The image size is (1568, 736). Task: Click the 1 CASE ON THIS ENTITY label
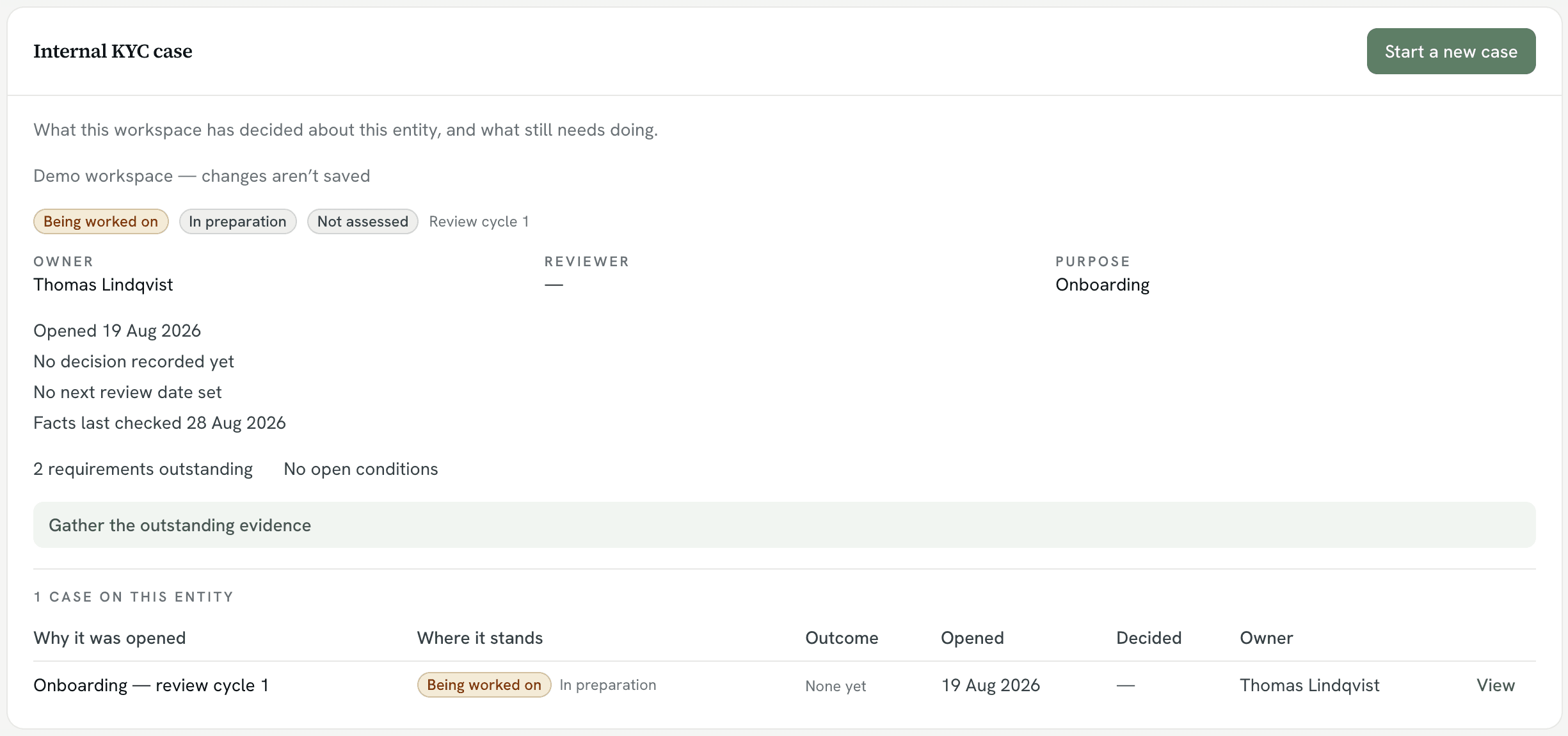pyautogui.click(x=133, y=597)
